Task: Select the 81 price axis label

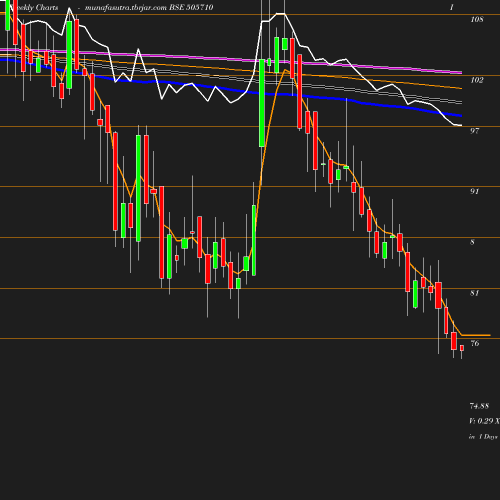Action: pos(474,293)
